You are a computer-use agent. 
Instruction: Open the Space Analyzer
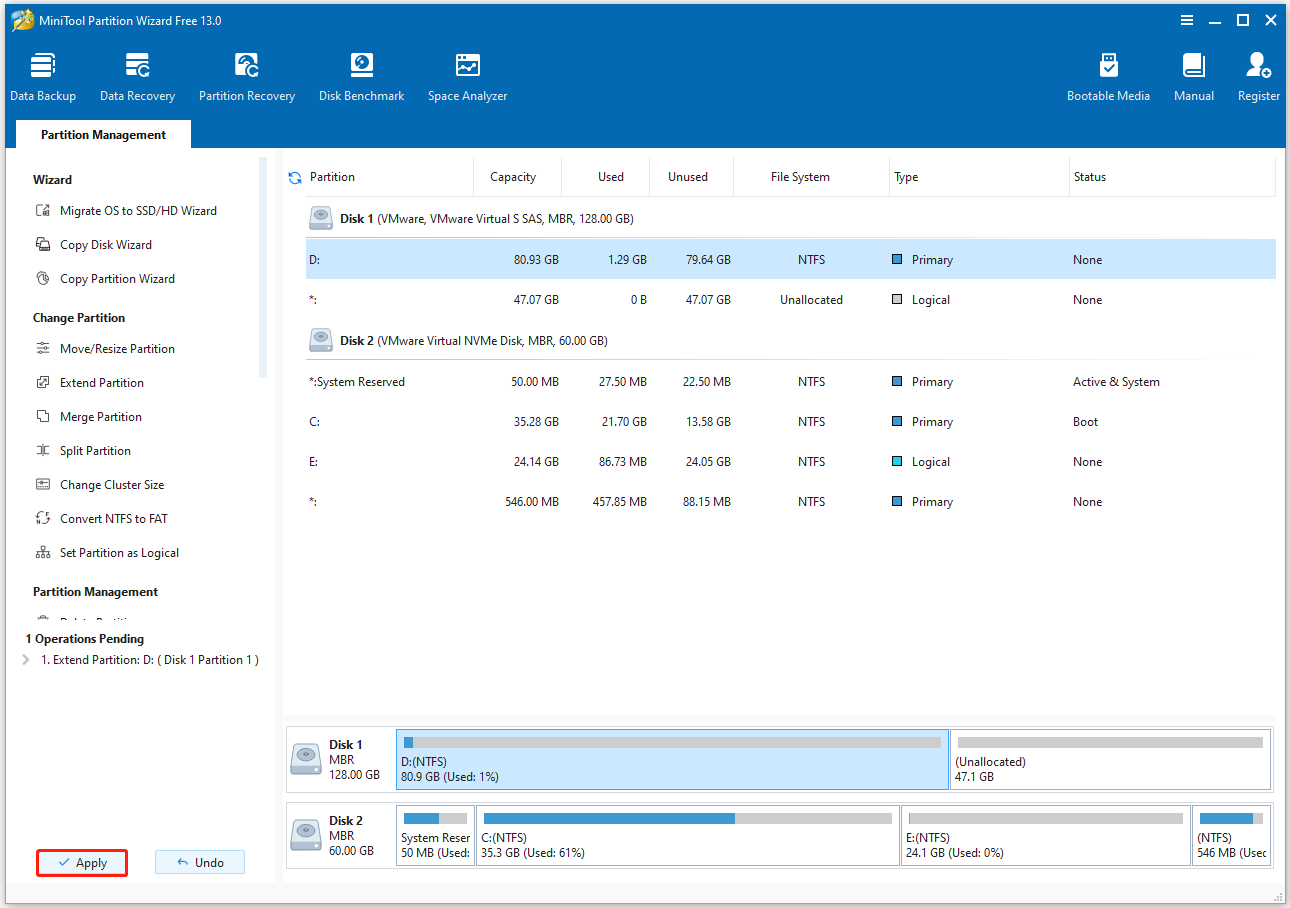[466, 76]
